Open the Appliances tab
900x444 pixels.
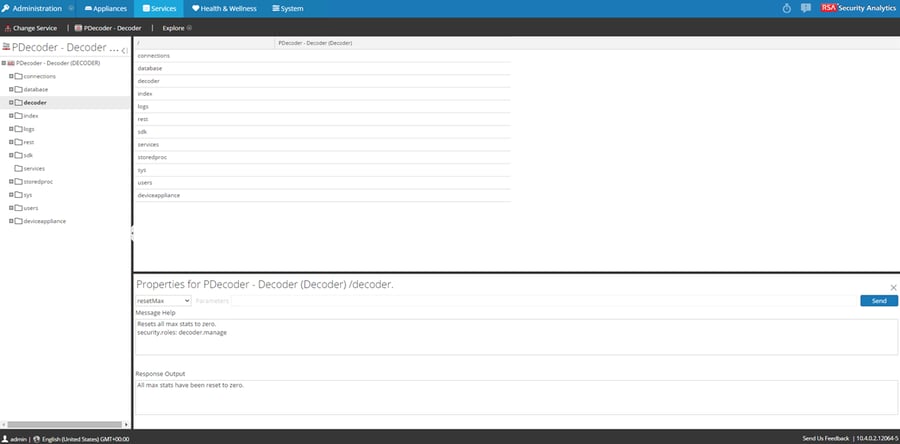[106, 9]
